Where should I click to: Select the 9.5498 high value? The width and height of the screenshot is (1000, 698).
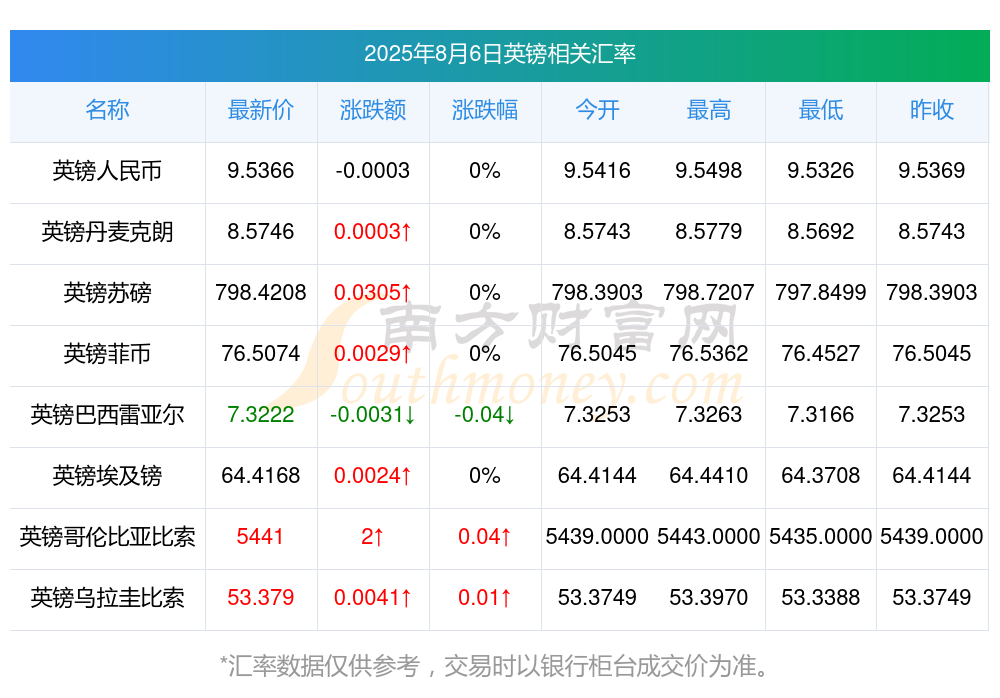coord(709,171)
